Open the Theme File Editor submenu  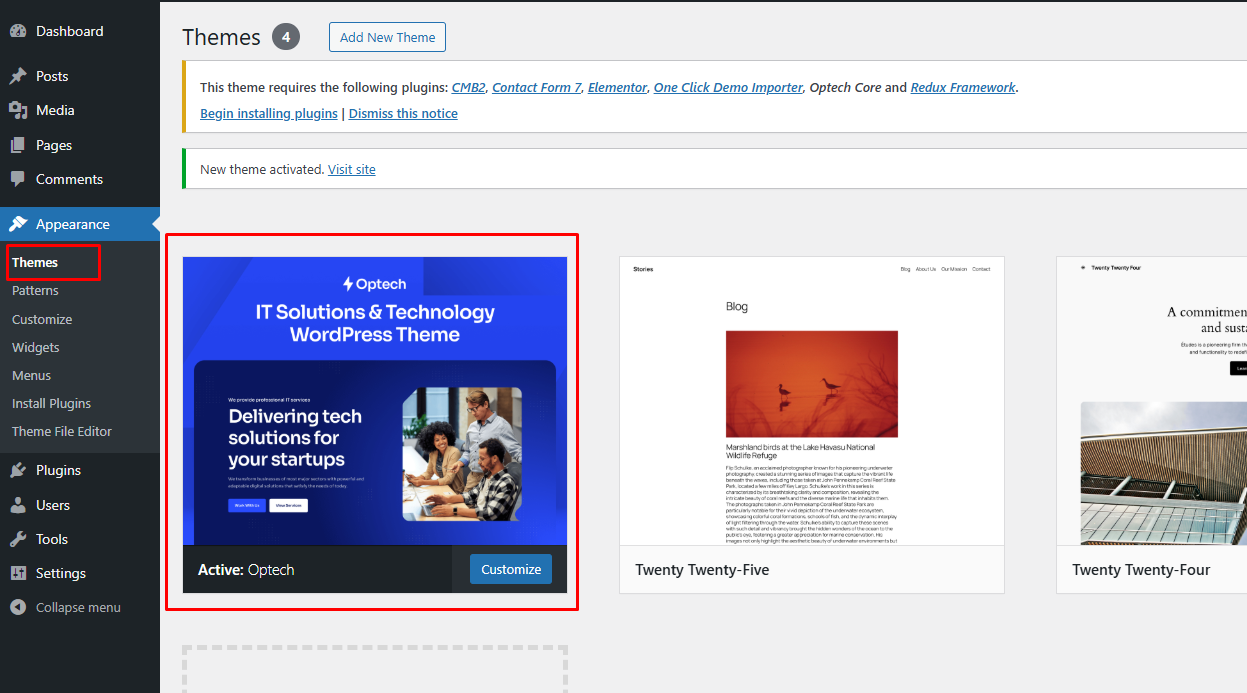point(62,431)
